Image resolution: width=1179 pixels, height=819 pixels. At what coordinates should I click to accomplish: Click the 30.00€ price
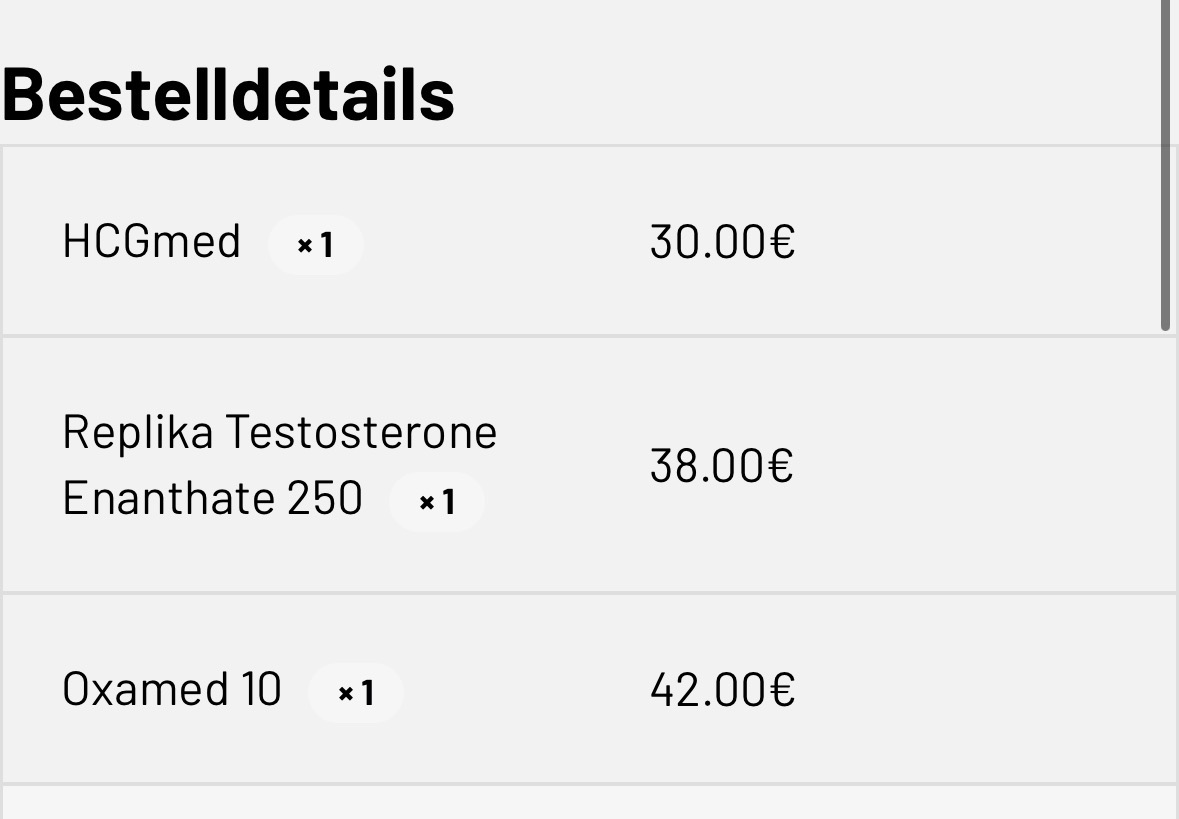pos(722,242)
